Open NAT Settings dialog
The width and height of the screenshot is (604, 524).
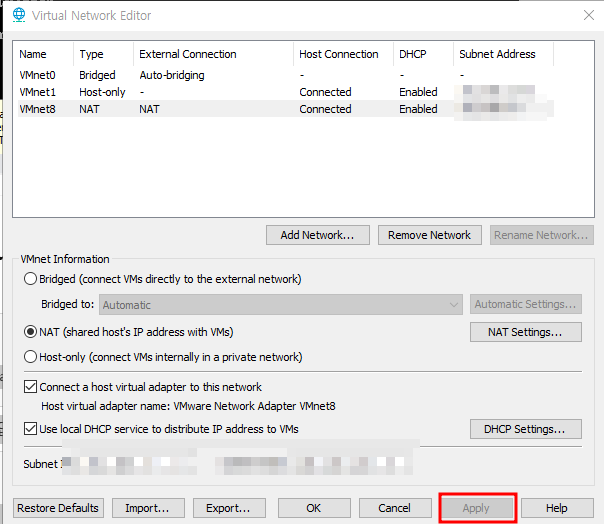tap(526, 332)
